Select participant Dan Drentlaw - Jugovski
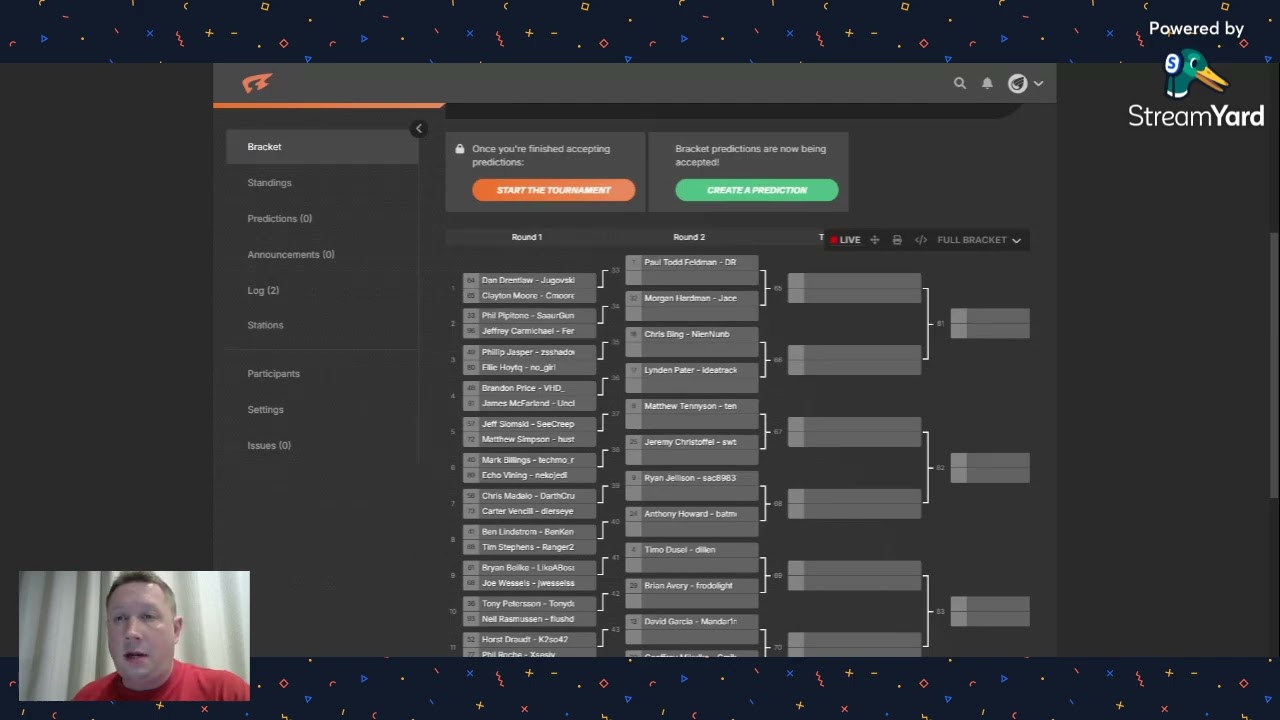 (529, 280)
